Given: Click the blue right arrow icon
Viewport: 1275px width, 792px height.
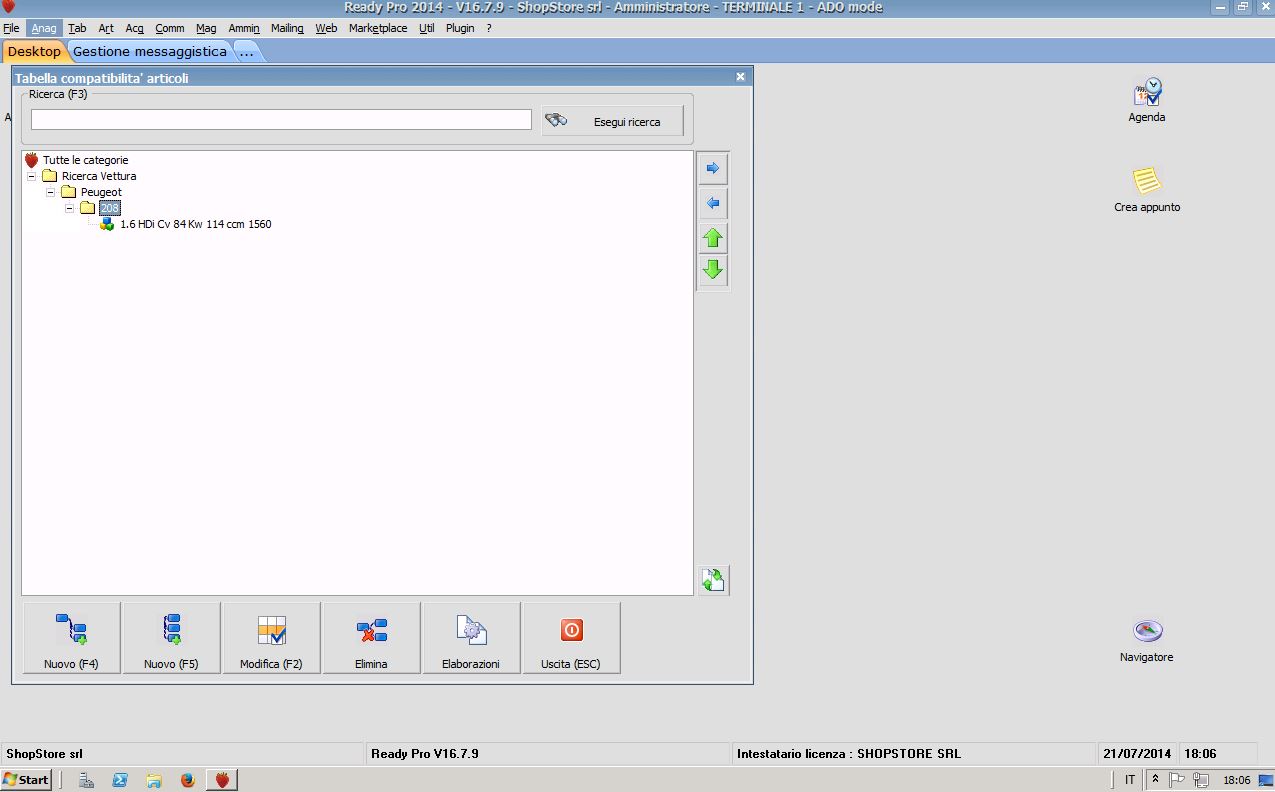Looking at the screenshot, I should pos(713,169).
